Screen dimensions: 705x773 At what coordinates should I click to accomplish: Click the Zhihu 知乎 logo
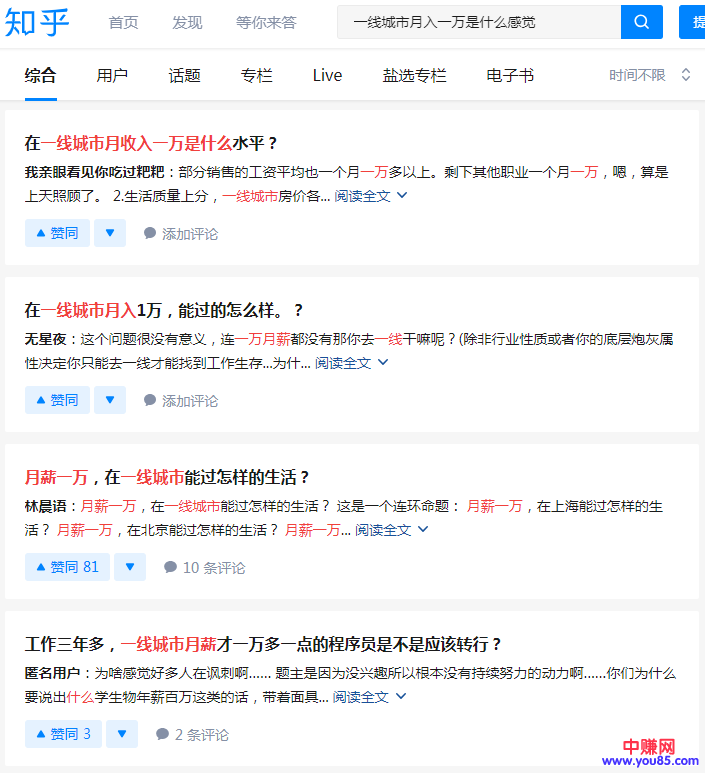click(37, 22)
